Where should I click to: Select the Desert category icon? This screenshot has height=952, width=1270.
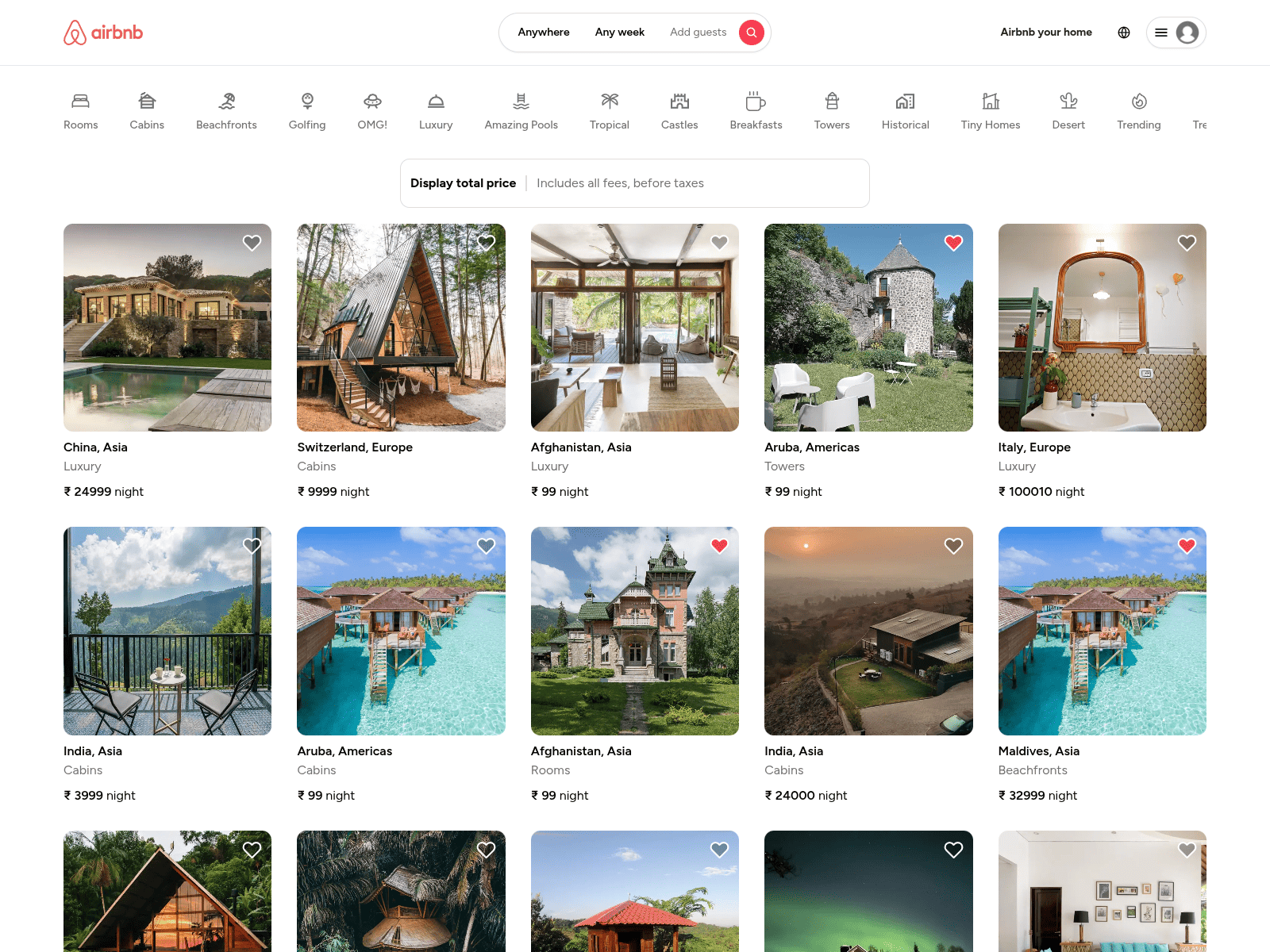click(1068, 101)
